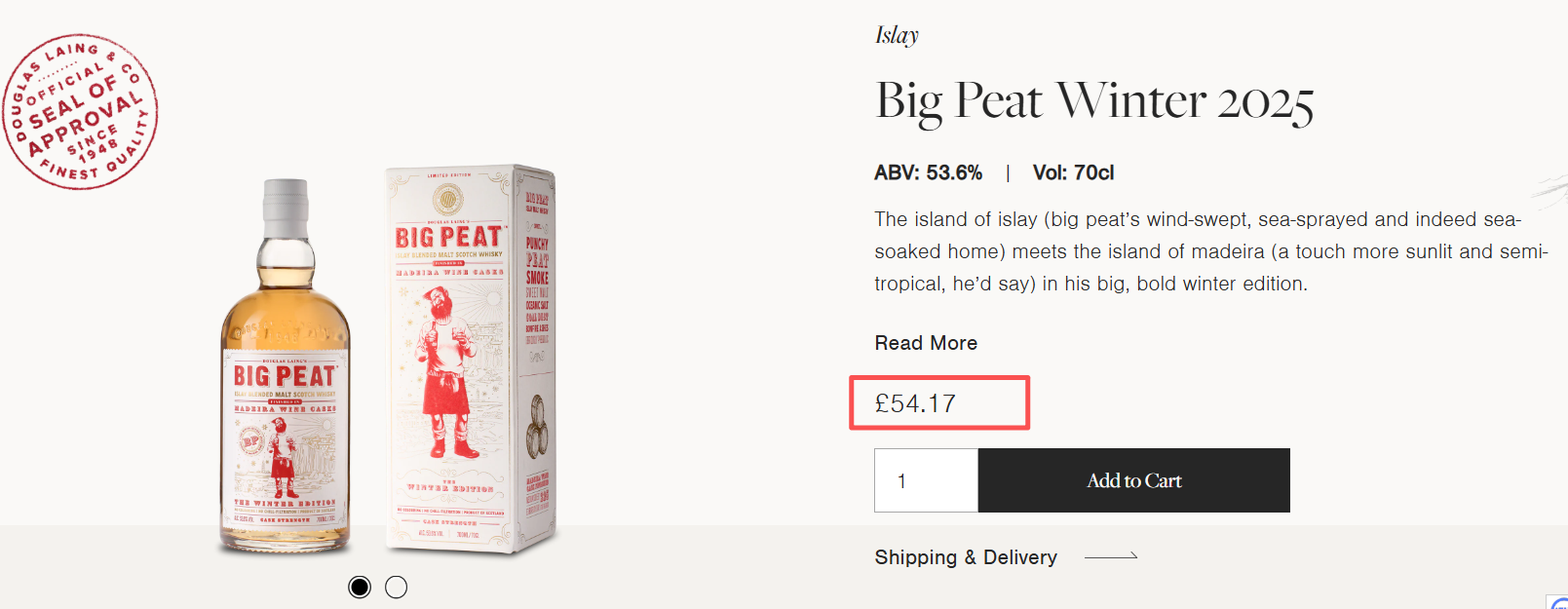Expand the description with Read More
1568x609 pixels.
click(926, 343)
